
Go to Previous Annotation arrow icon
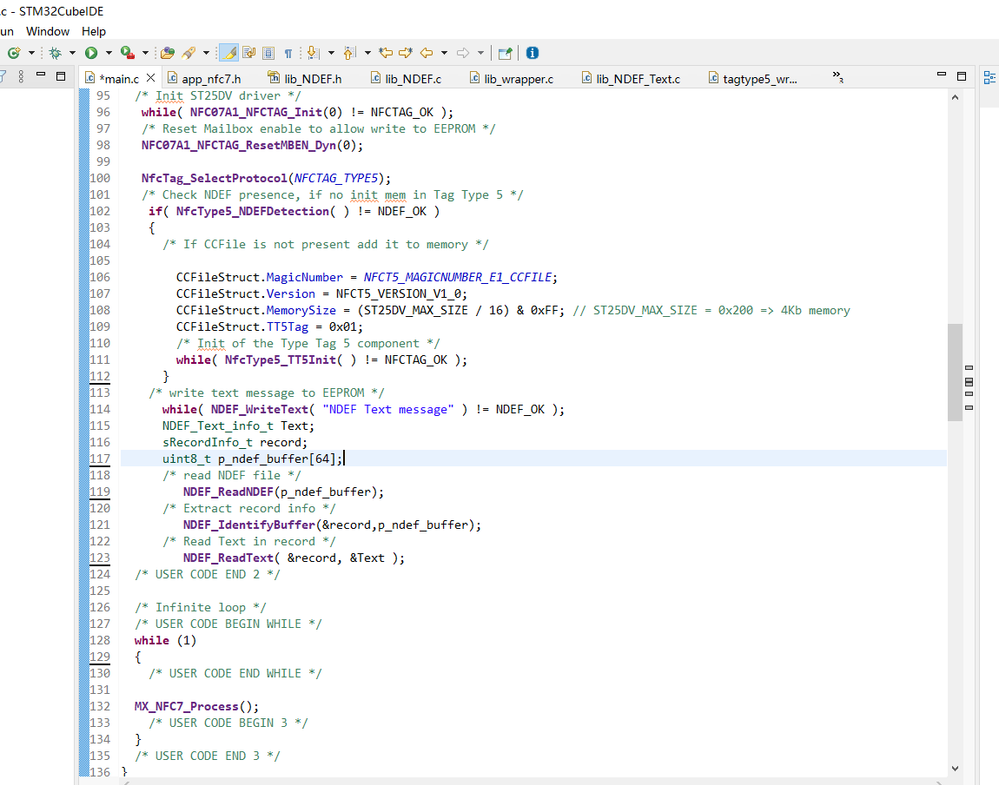pos(349,53)
